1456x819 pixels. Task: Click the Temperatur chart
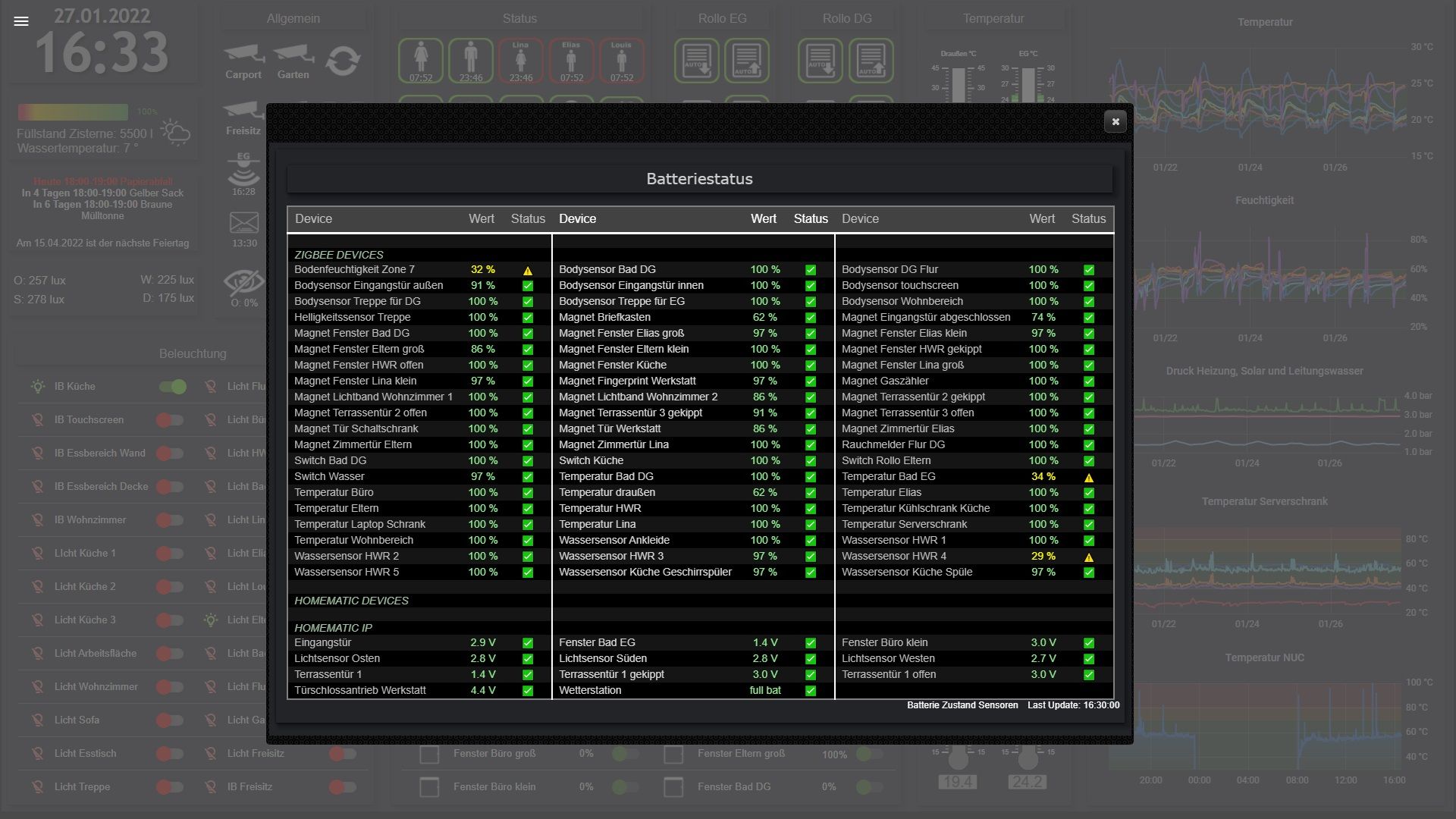pos(1257,101)
